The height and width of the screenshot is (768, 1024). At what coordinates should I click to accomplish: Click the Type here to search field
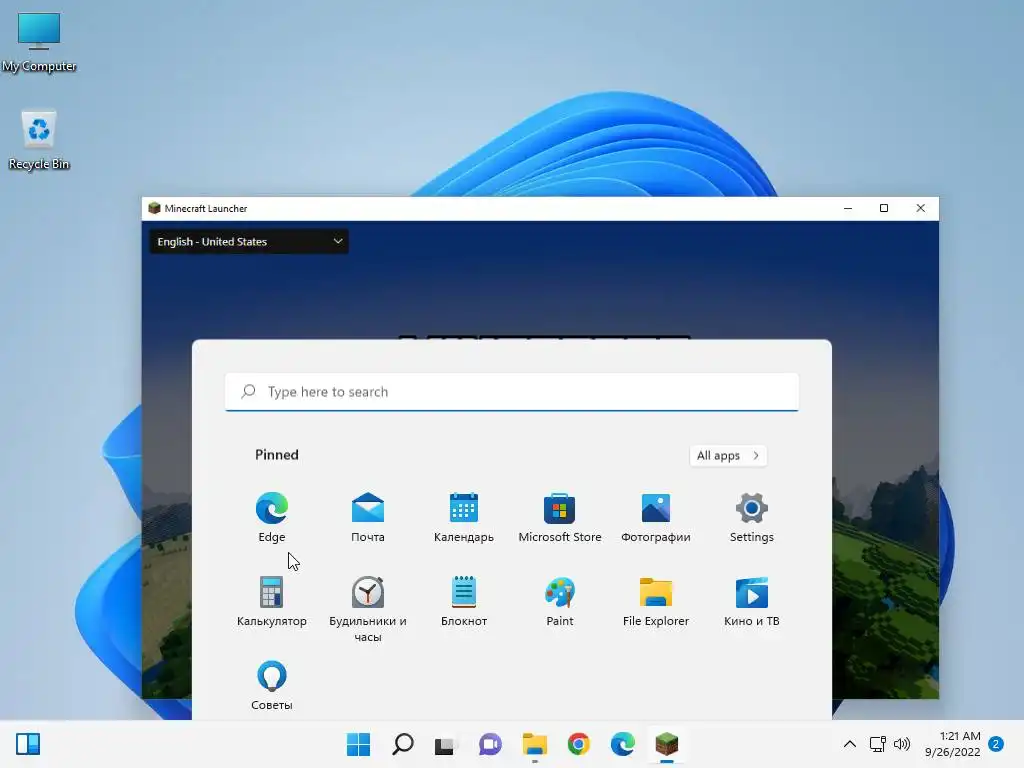pos(512,392)
